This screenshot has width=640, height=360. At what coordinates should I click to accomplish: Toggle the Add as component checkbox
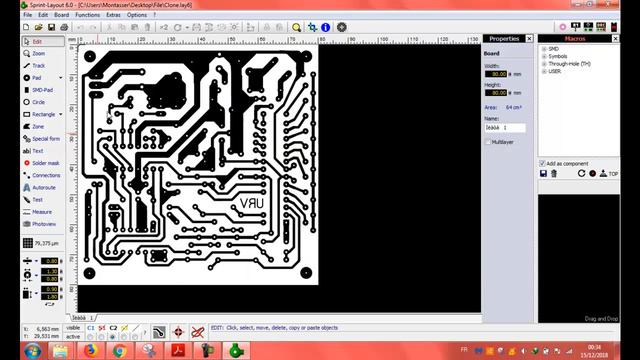542,163
